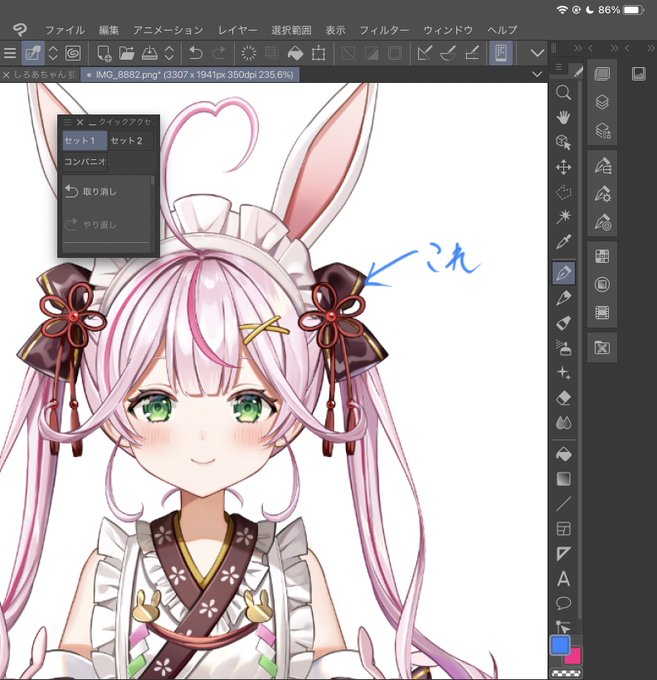The height and width of the screenshot is (680, 657).
Task: Open the tool palette menu button
Action: (559, 67)
